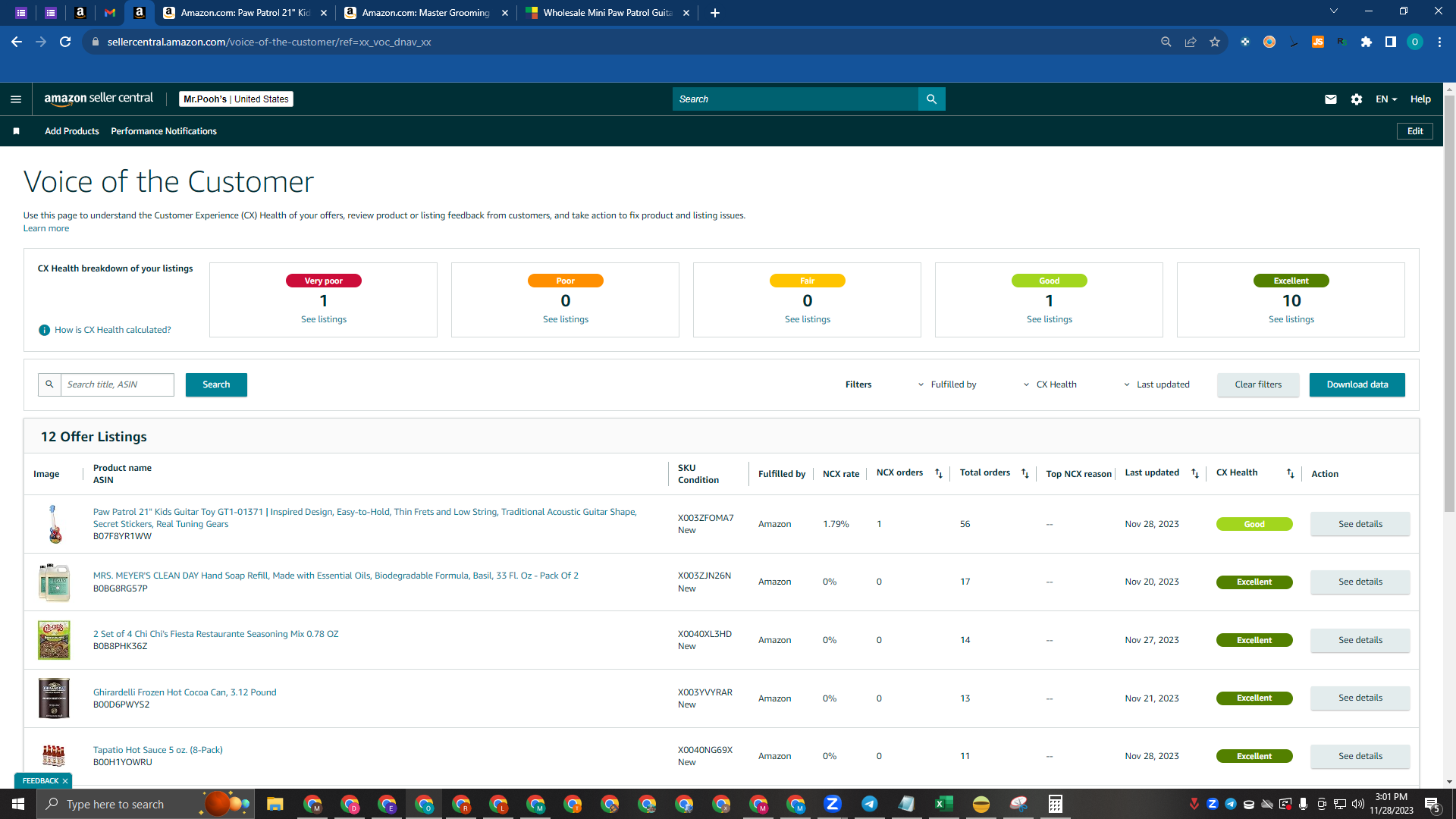Open the Chrome profile avatar
Image resolution: width=1456 pixels, height=819 pixels.
coord(1415,42)
